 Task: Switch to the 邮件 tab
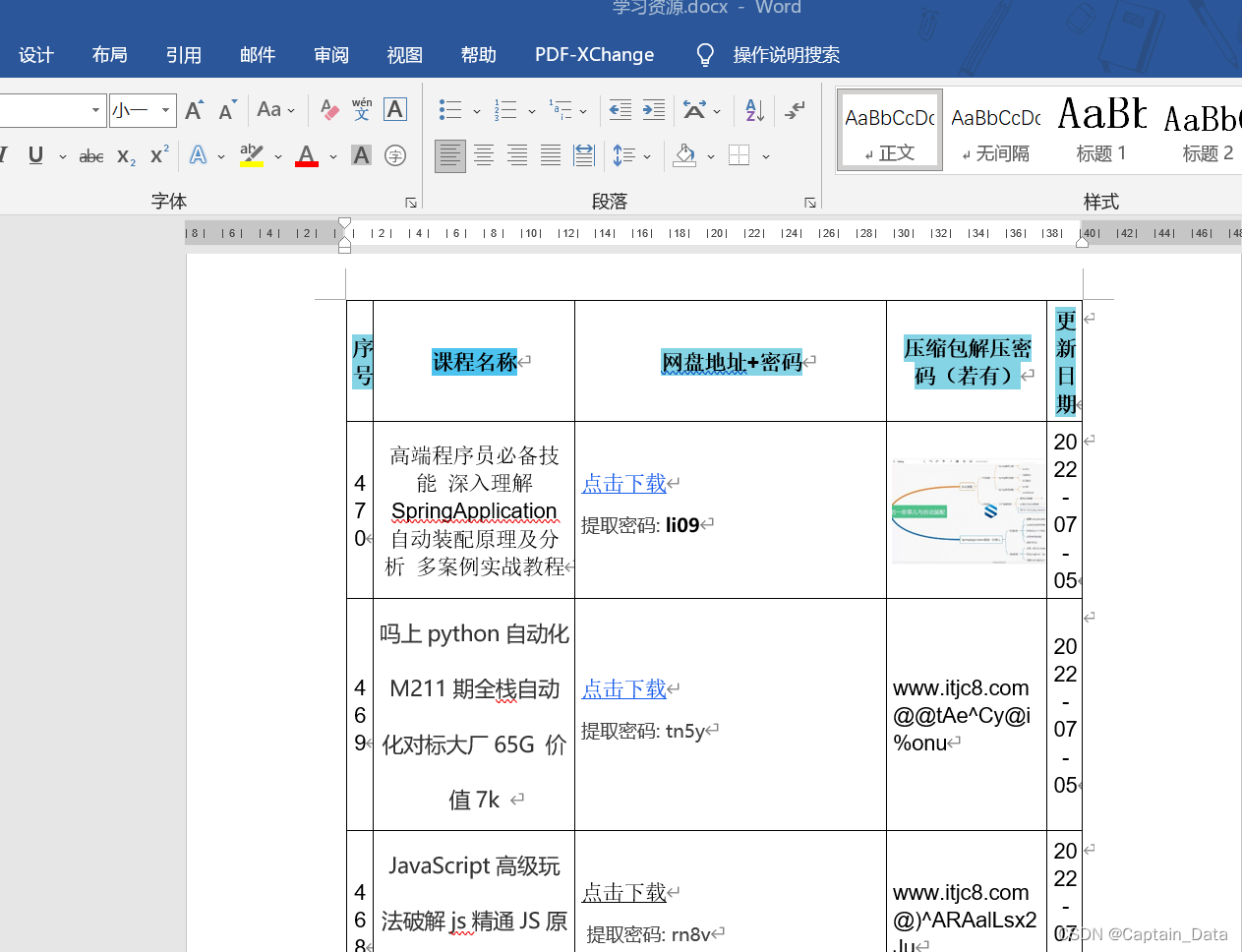pos(258,55)
